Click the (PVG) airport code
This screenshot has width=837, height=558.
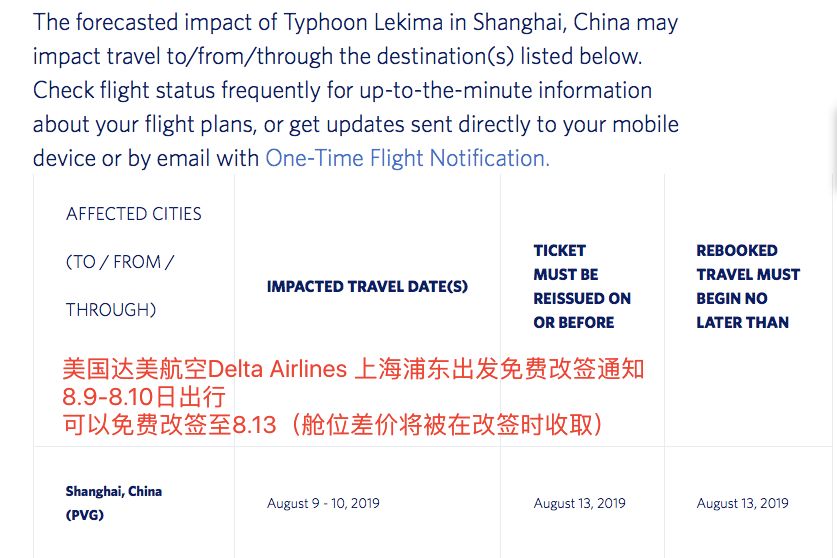point(84,515)
